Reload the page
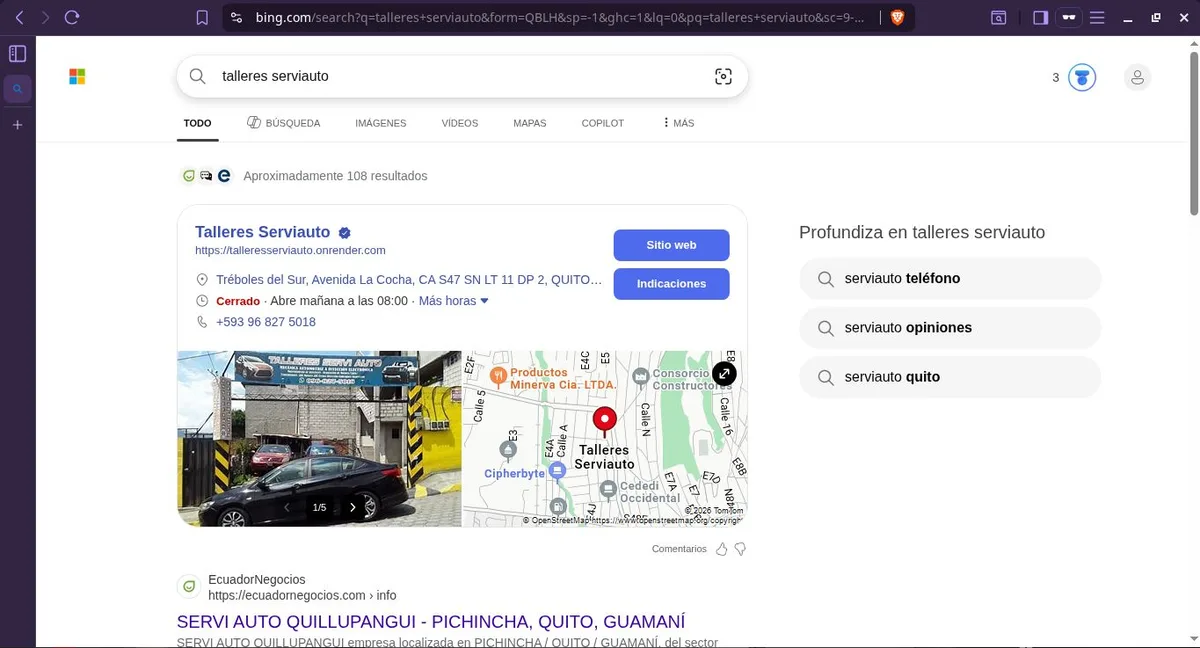This screenshot has width=1200, height=648. click(x=72, y=17)
